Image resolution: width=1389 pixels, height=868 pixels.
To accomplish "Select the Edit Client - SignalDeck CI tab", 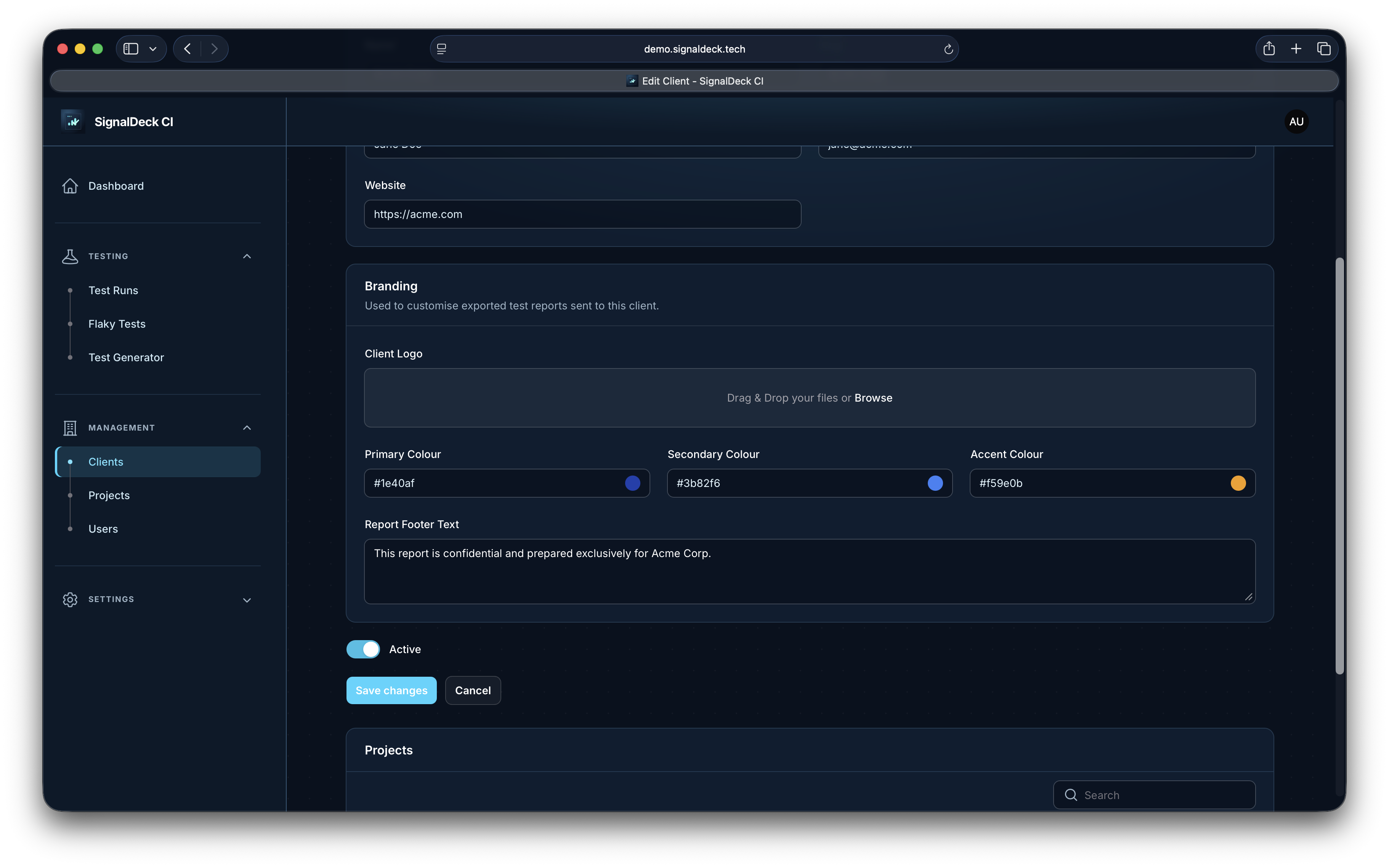I will pyautogui.click(x=694, y=81).
